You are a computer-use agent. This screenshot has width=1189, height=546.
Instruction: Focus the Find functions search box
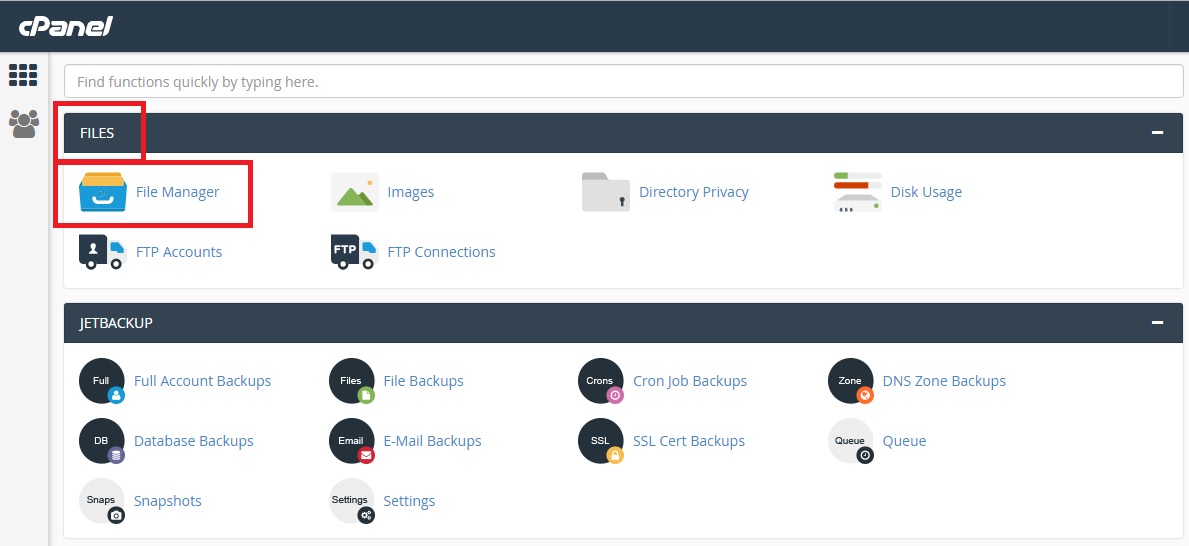[x=623, y=81]
